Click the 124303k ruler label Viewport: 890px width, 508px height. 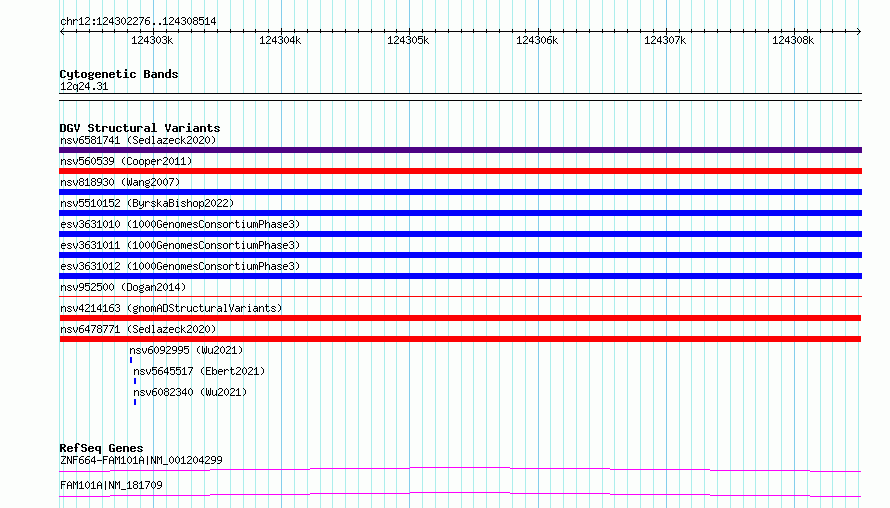pos(152,40)
